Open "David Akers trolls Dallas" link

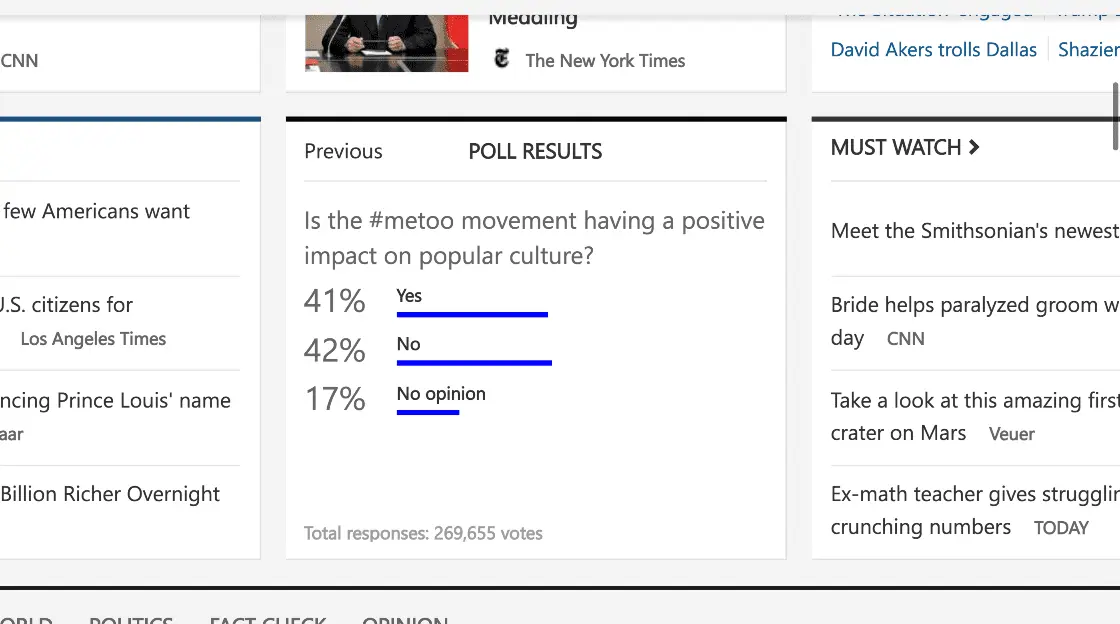coord(933,49)
